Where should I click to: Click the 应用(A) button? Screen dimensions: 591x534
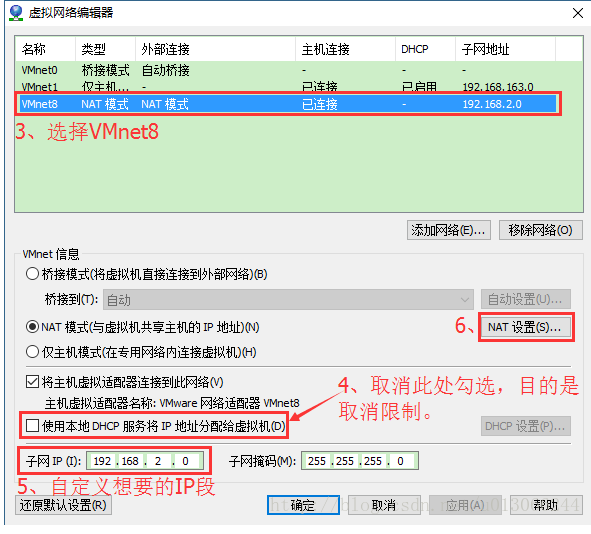pos(465,505)
